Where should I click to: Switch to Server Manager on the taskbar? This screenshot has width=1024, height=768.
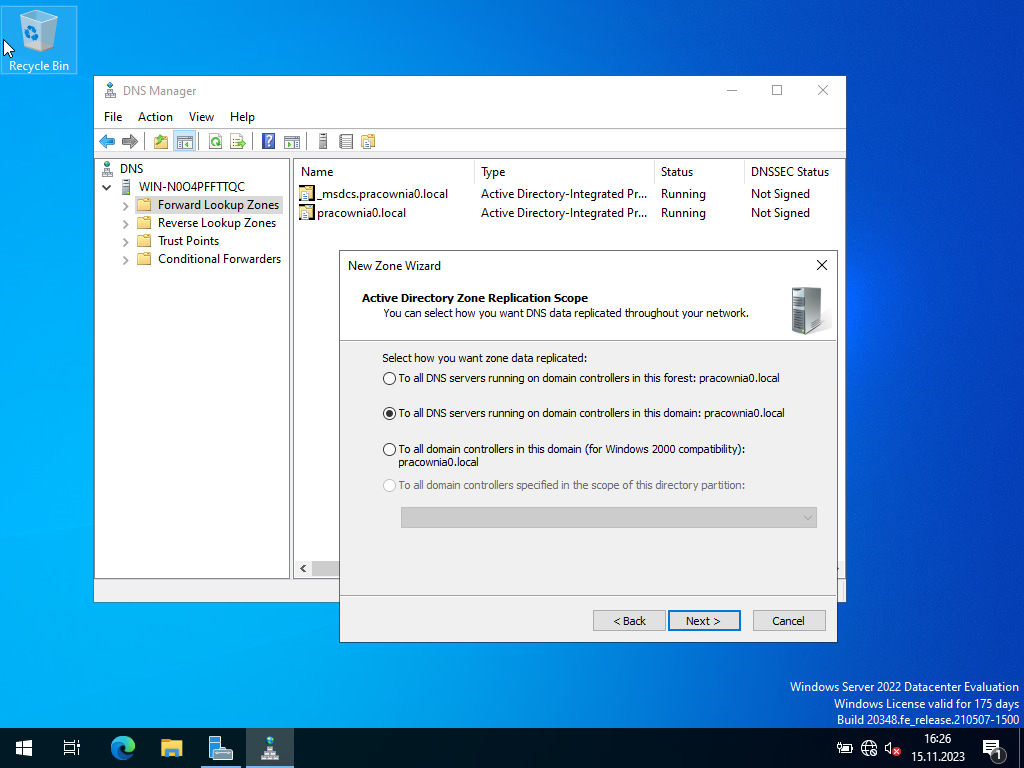(x=221, y=748)
